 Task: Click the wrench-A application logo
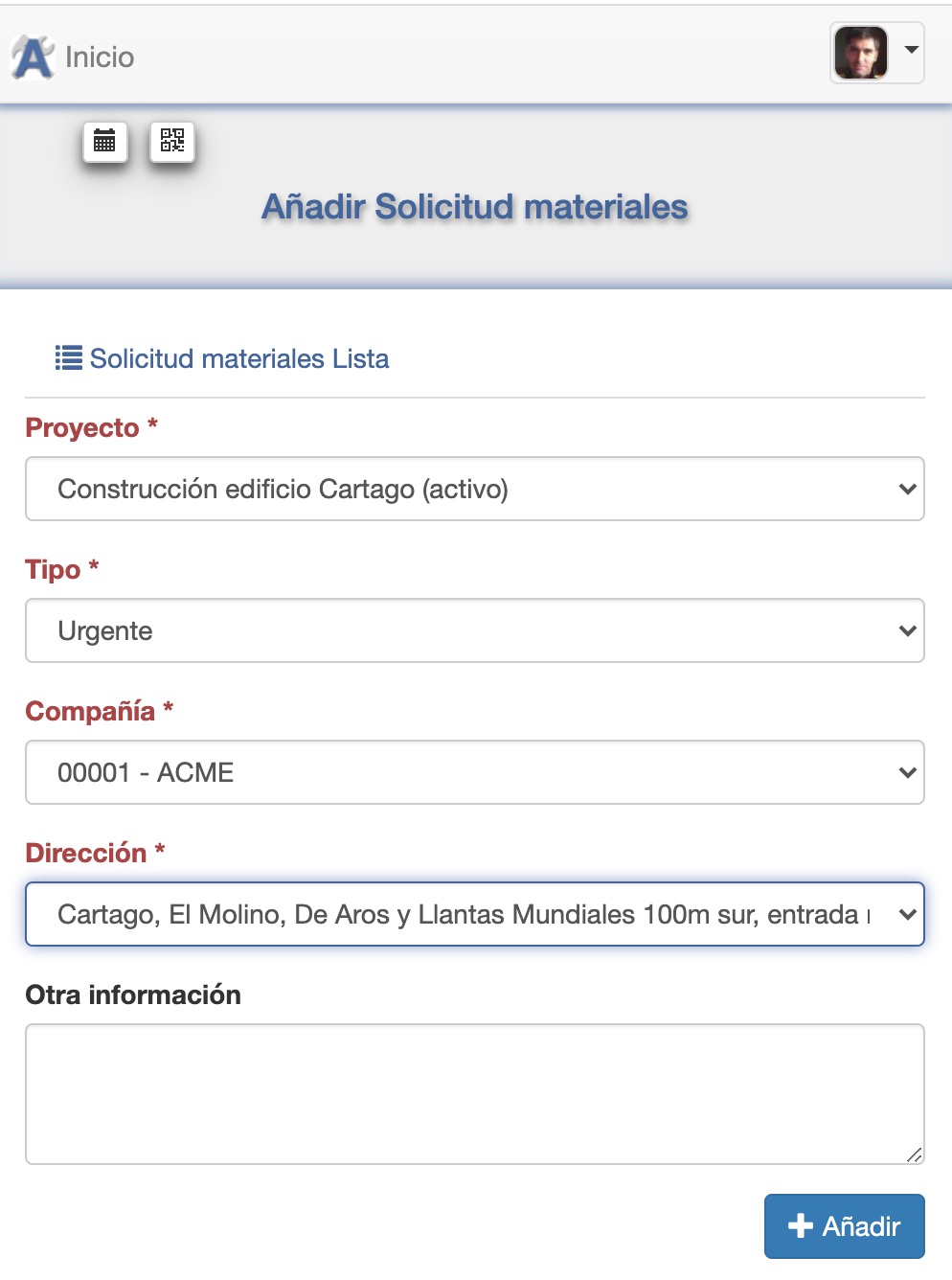(x=33, y=57)
